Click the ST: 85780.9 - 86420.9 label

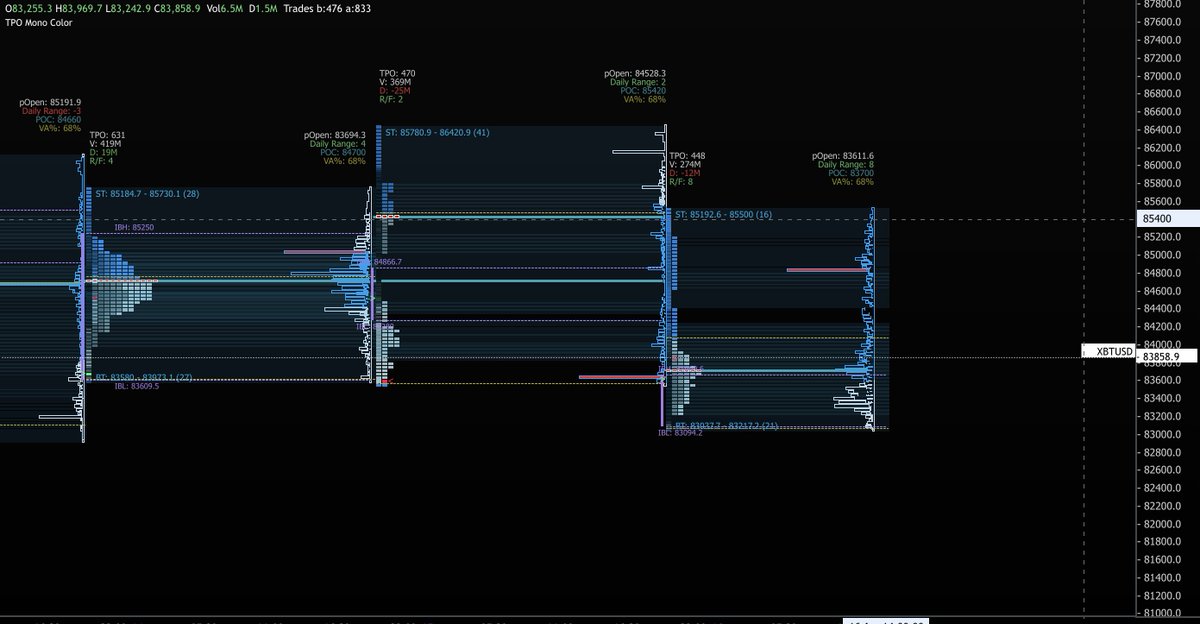(437, 131)
